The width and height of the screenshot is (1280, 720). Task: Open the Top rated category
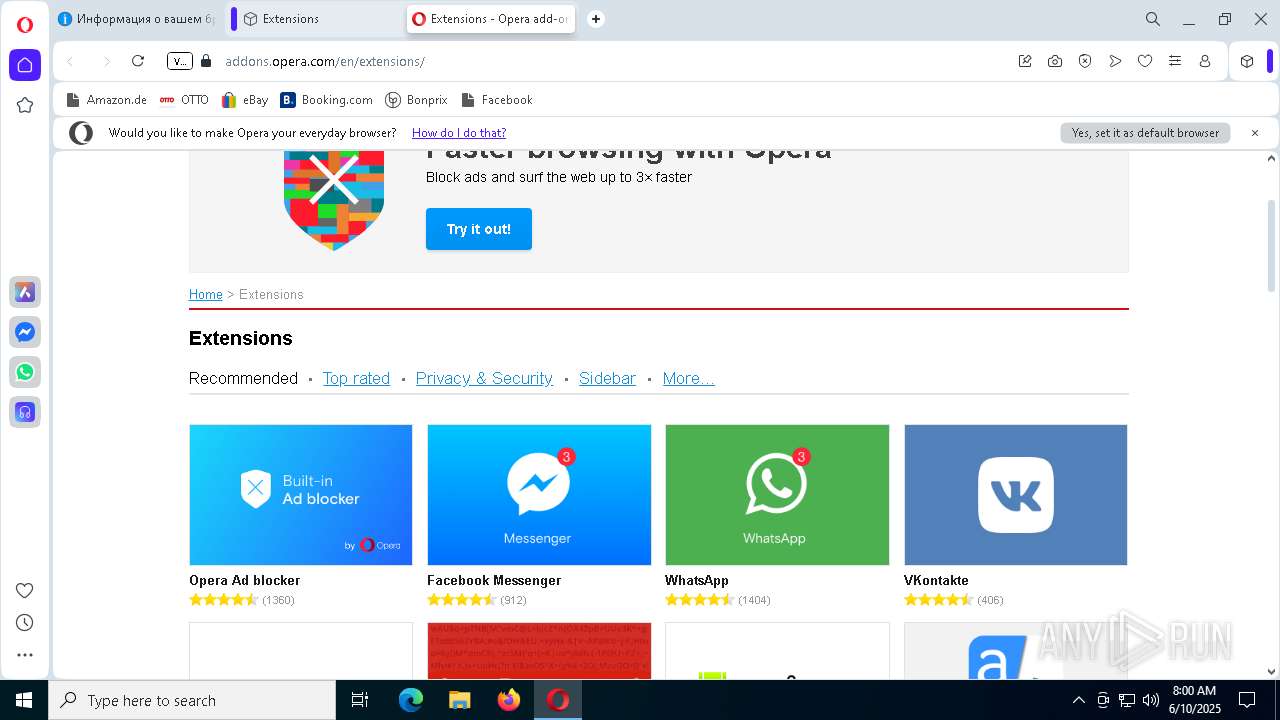click(x=356, y=378)
